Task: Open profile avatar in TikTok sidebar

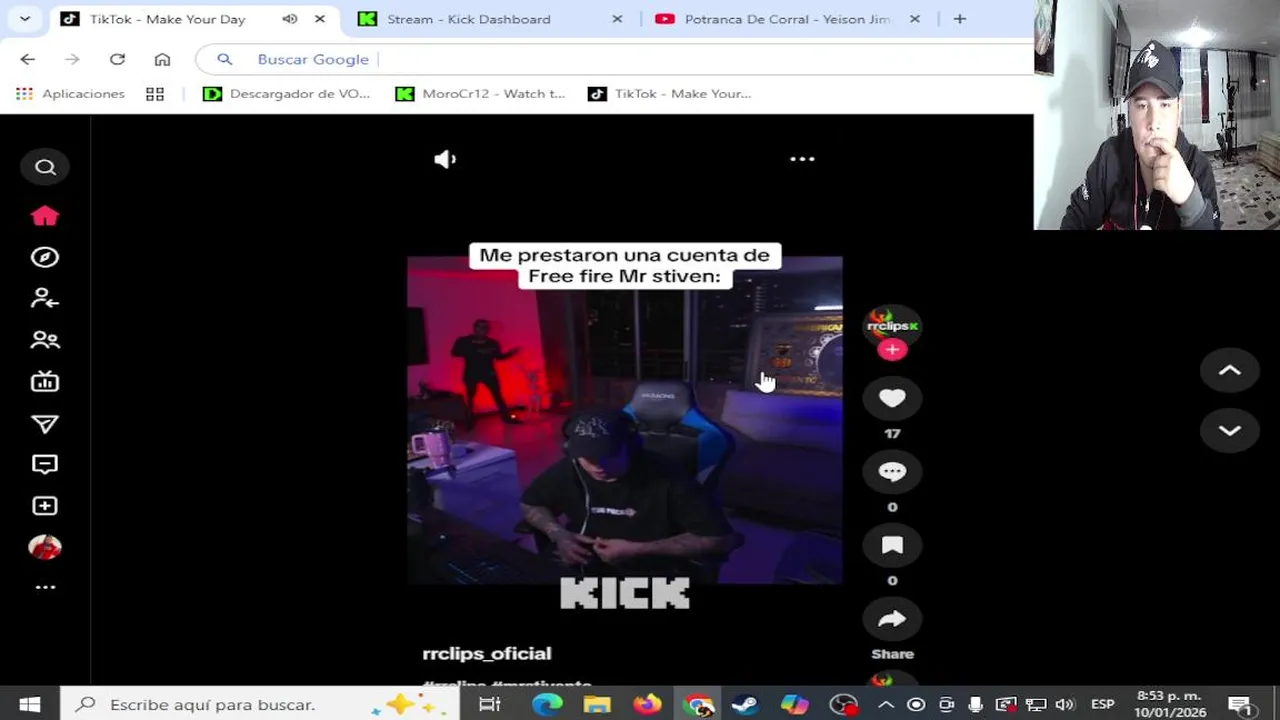Action: point(45,547)
